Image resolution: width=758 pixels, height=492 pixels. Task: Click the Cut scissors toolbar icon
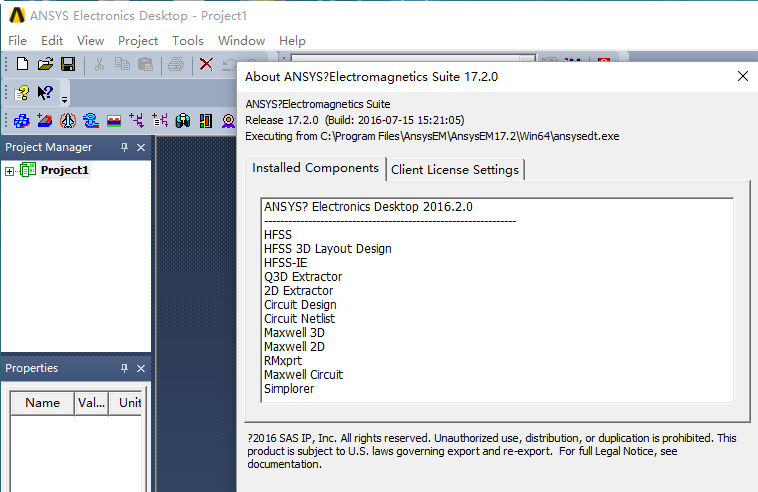point(99,64)
